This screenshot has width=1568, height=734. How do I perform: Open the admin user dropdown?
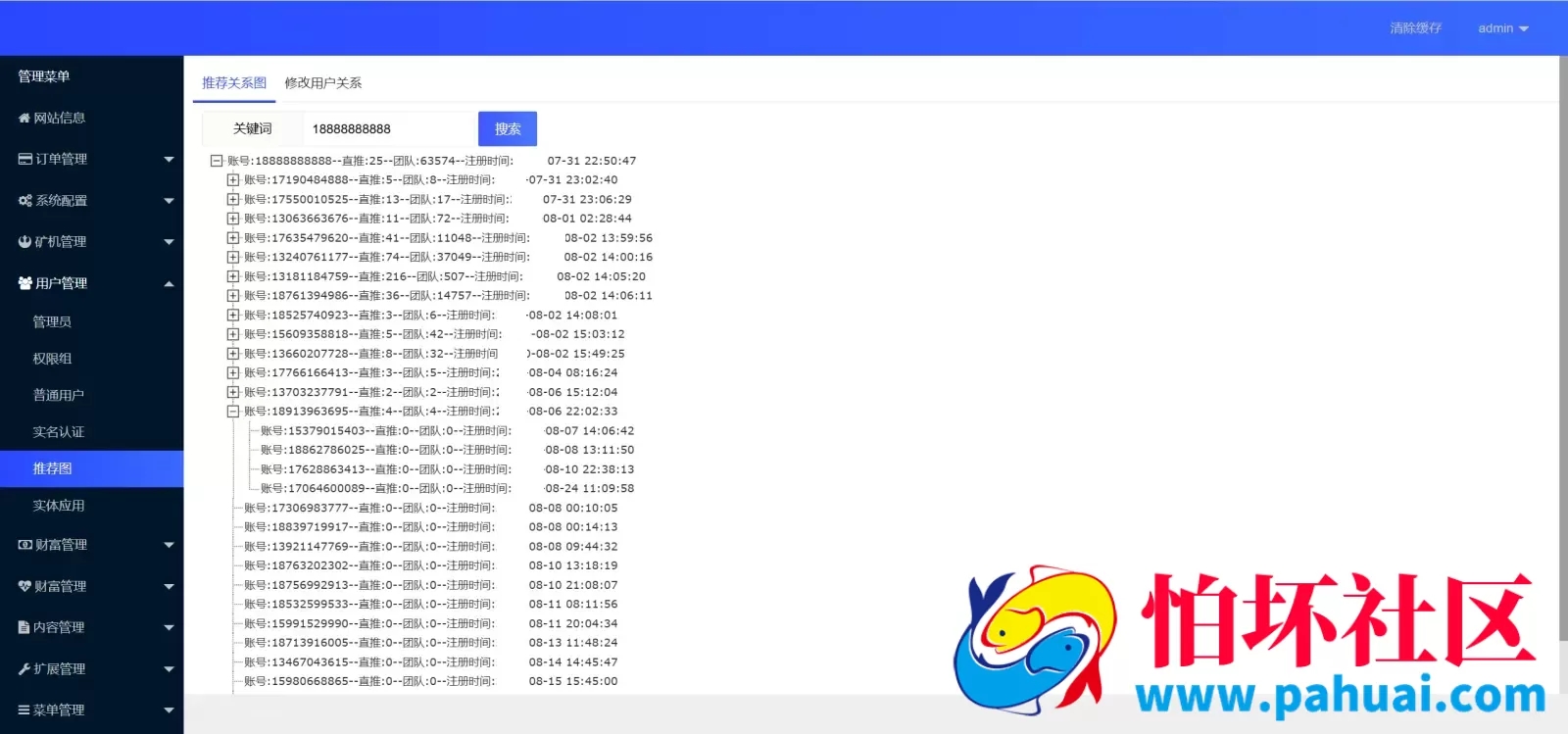1503,28
